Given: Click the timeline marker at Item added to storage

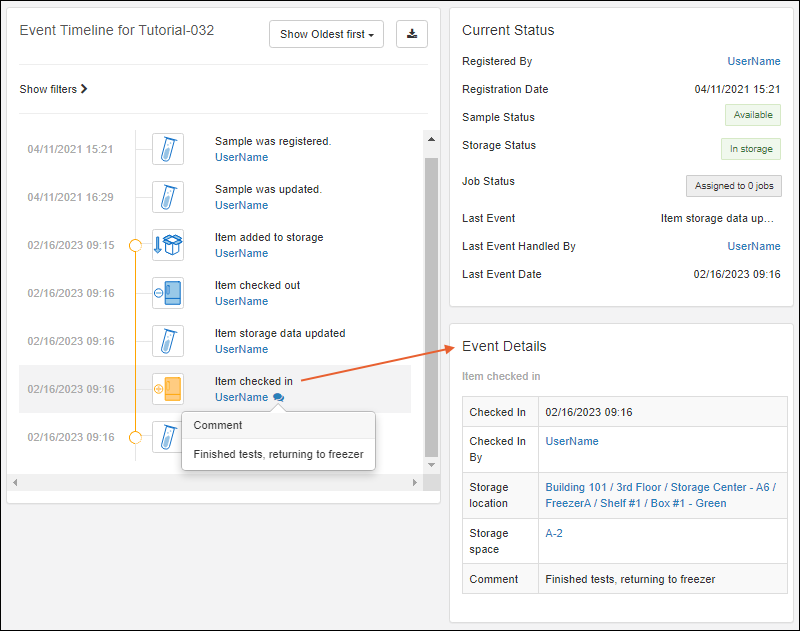Looking at the screenshot, I should click(x=135, y=245).
